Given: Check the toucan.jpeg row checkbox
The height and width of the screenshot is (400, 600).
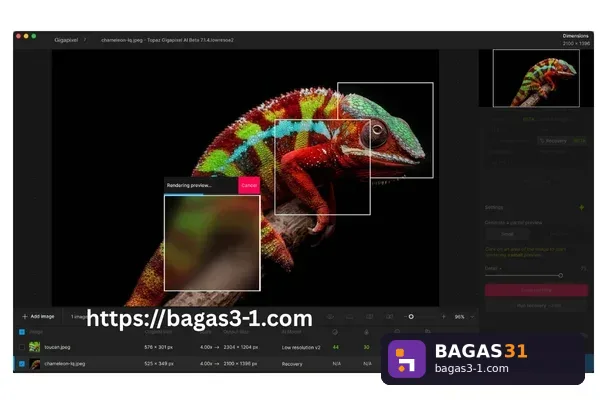Looking at the screenshot, I should (22, 347).
